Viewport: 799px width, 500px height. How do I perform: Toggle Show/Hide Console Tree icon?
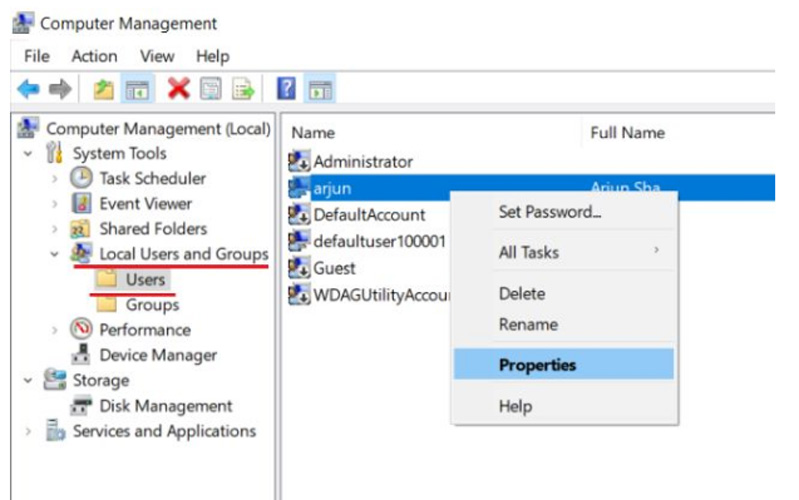[137, 89]
